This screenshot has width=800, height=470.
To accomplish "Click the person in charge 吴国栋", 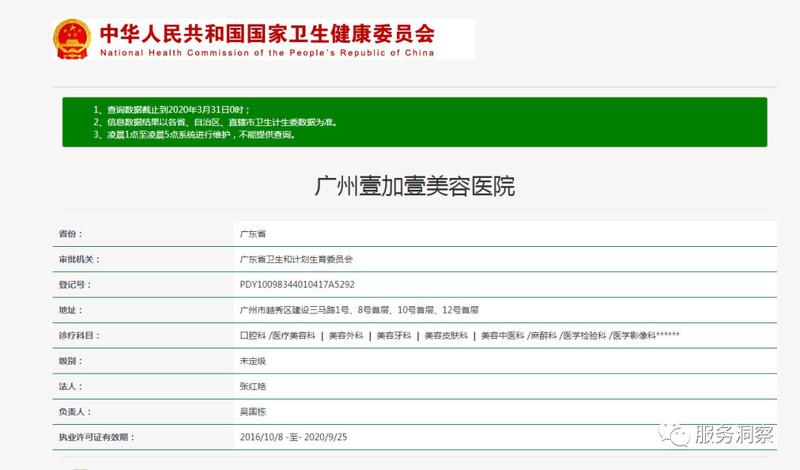I will (252, 411).
